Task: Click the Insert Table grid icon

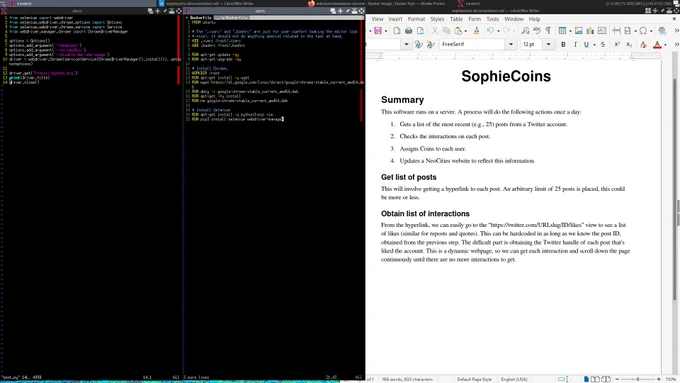Action: (562, 30)
